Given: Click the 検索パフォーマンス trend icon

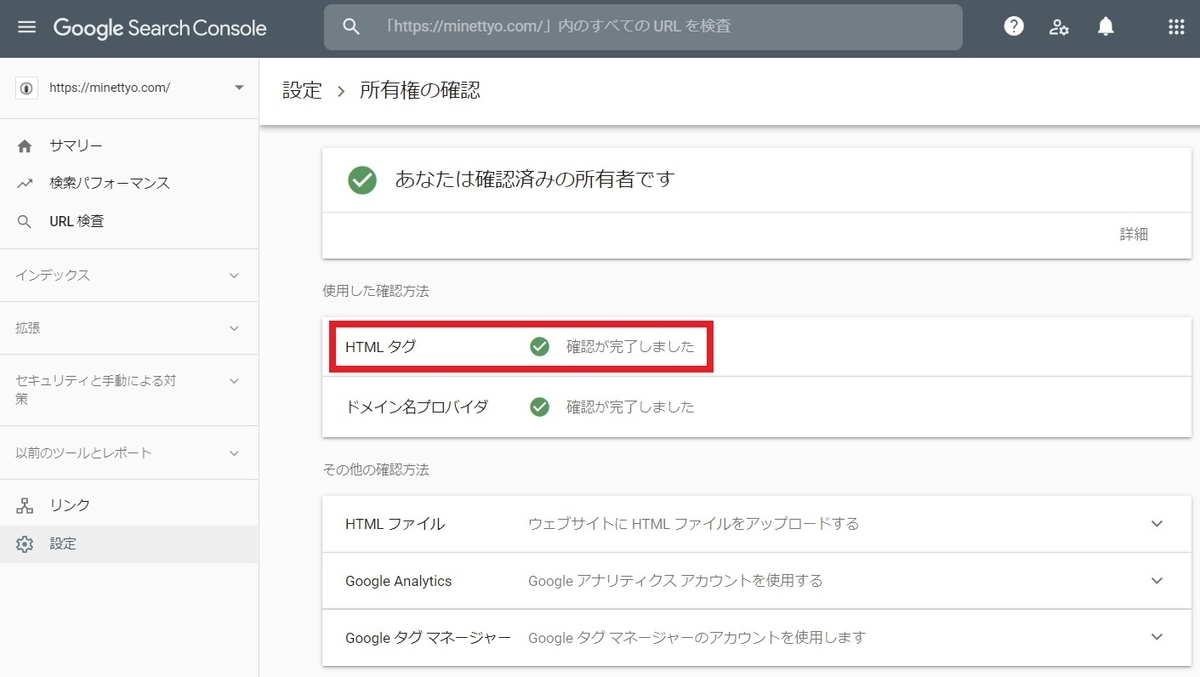Looking at the screenshot, I should pos(25,184).
